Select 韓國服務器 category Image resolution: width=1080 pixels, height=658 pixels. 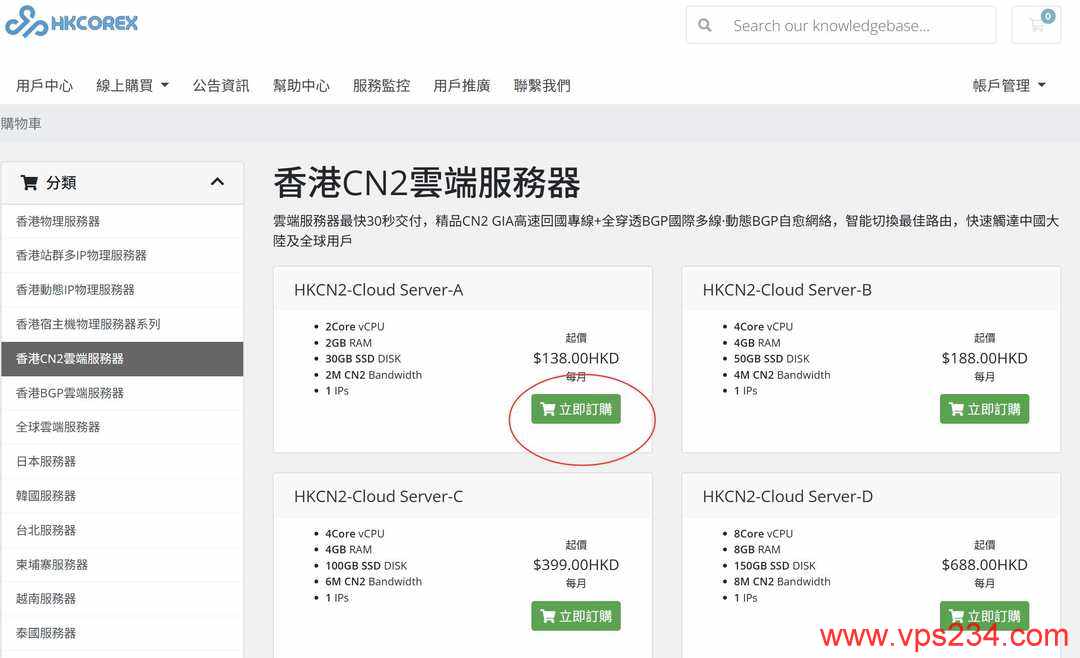122,496
